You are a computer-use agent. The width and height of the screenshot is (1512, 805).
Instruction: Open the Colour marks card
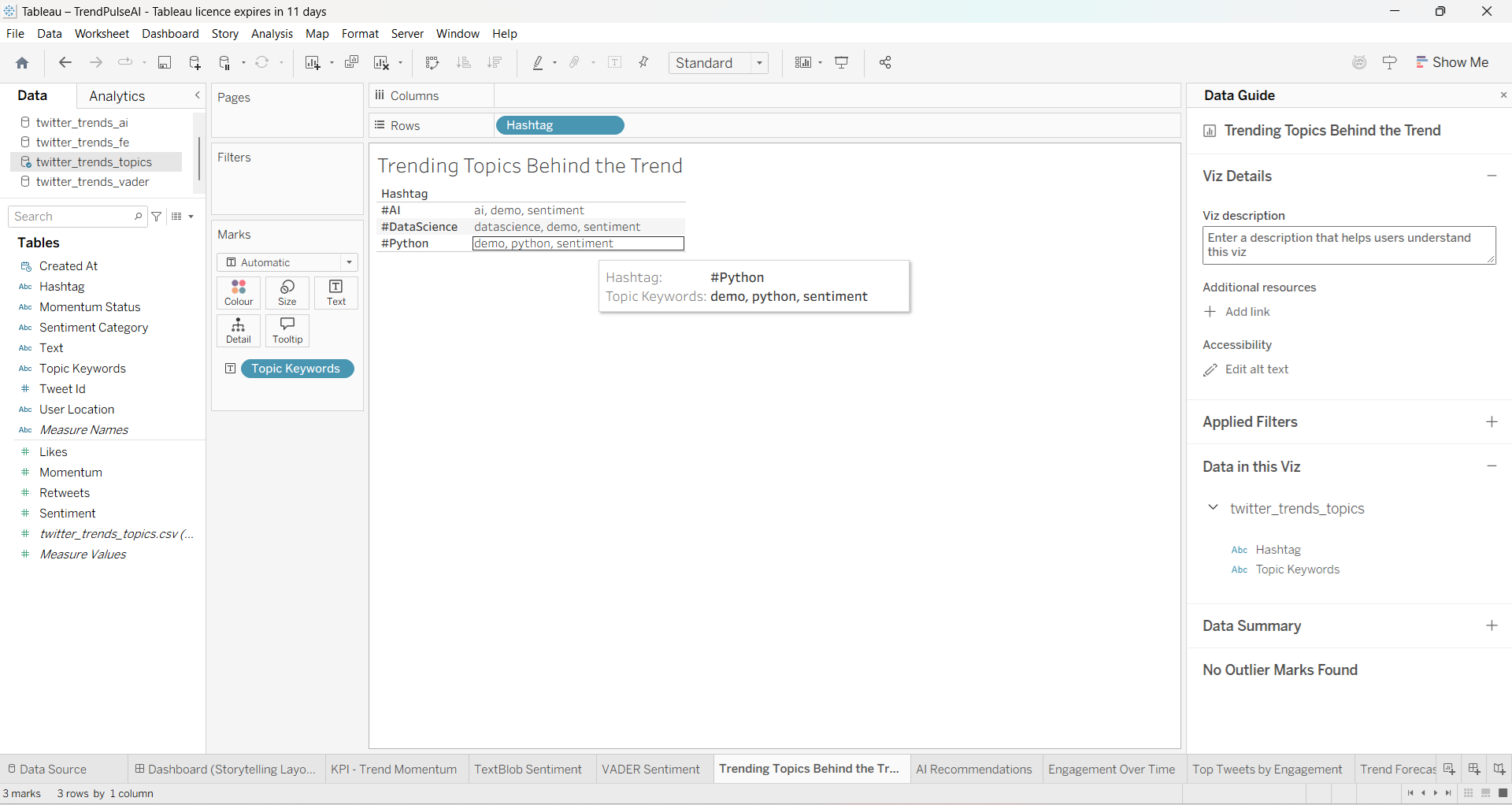[x=239, y=293]
